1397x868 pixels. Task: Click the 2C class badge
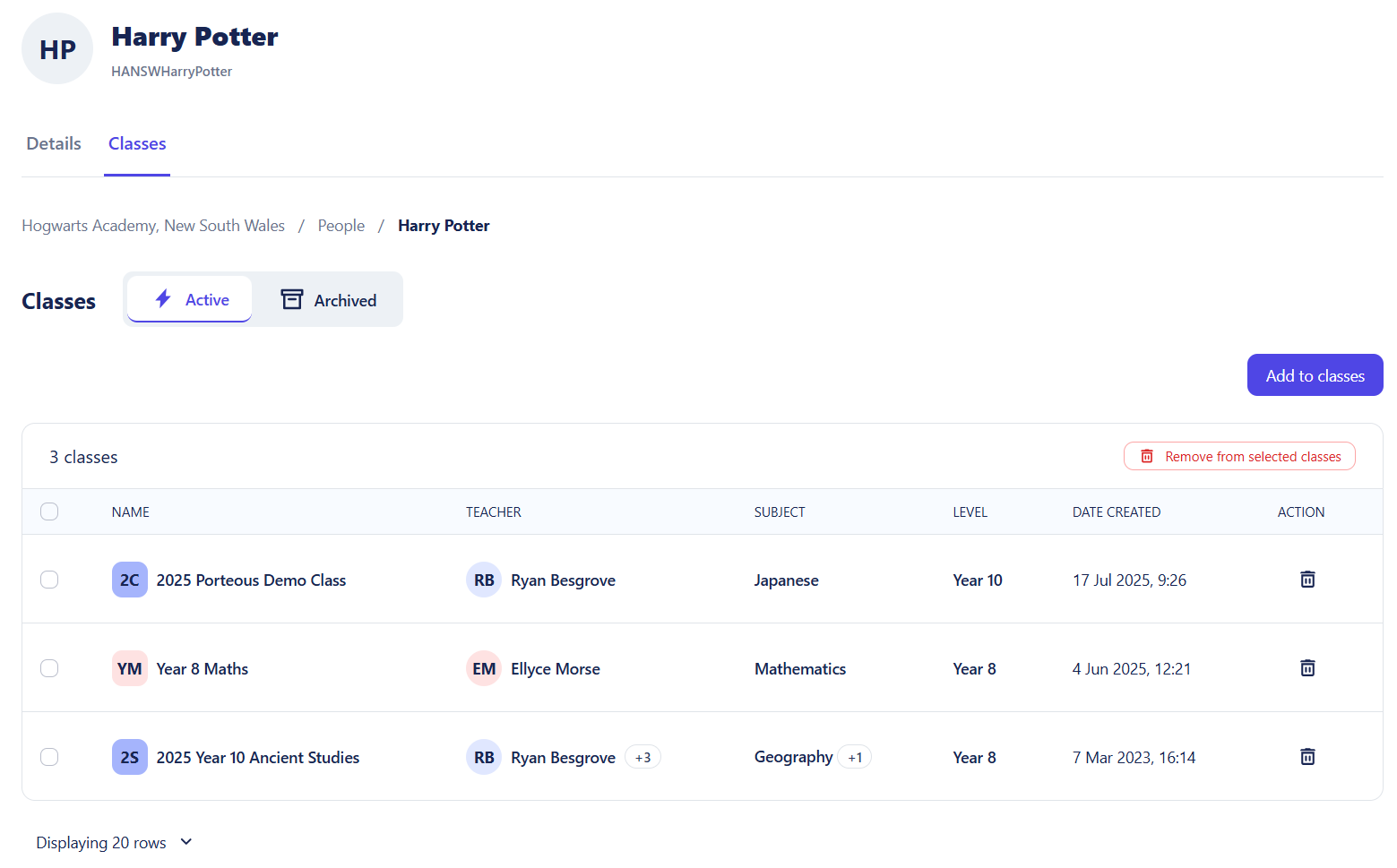(130, 580)
